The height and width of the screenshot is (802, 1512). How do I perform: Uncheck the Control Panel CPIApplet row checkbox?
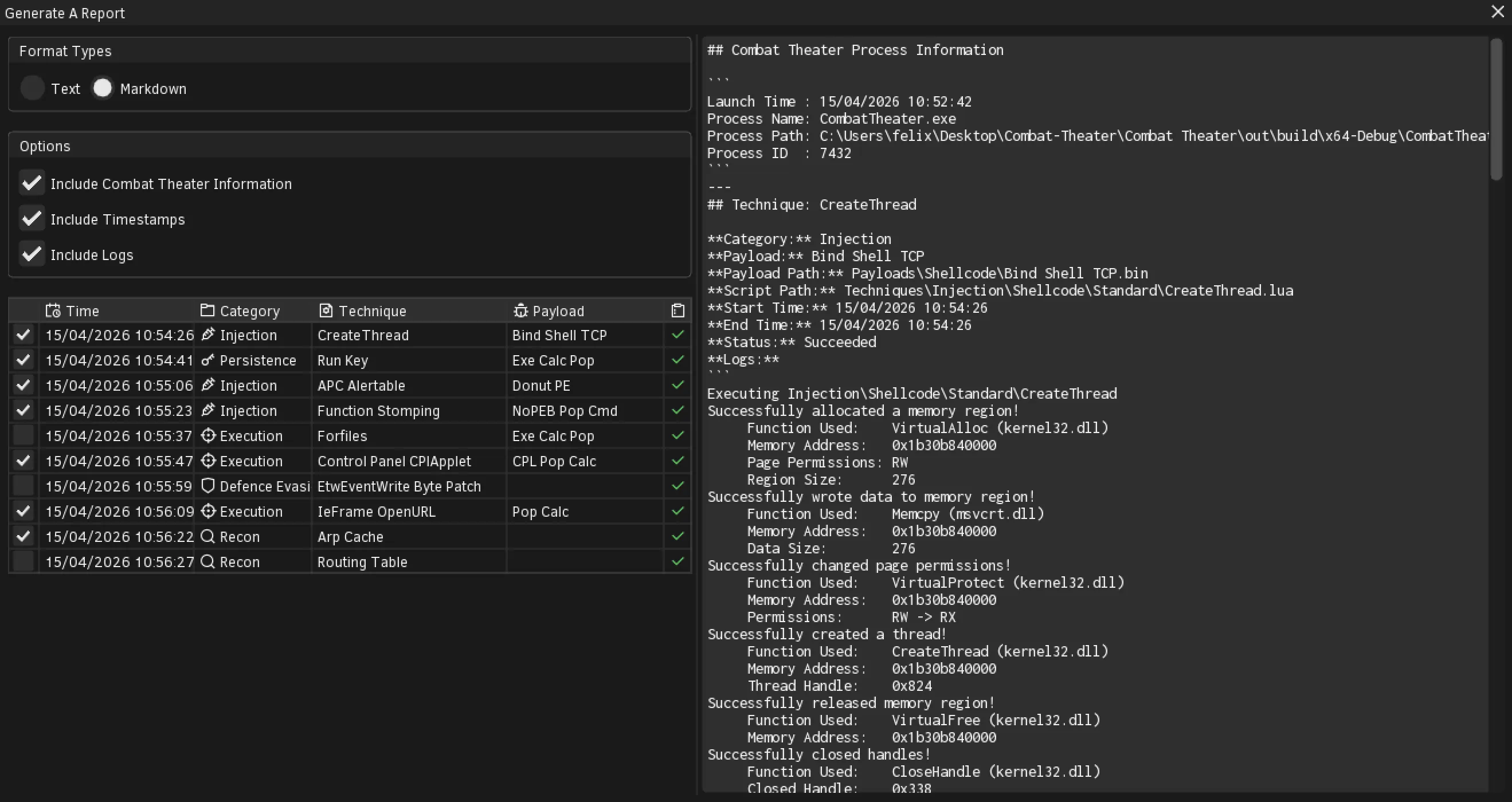coord(23,461)
